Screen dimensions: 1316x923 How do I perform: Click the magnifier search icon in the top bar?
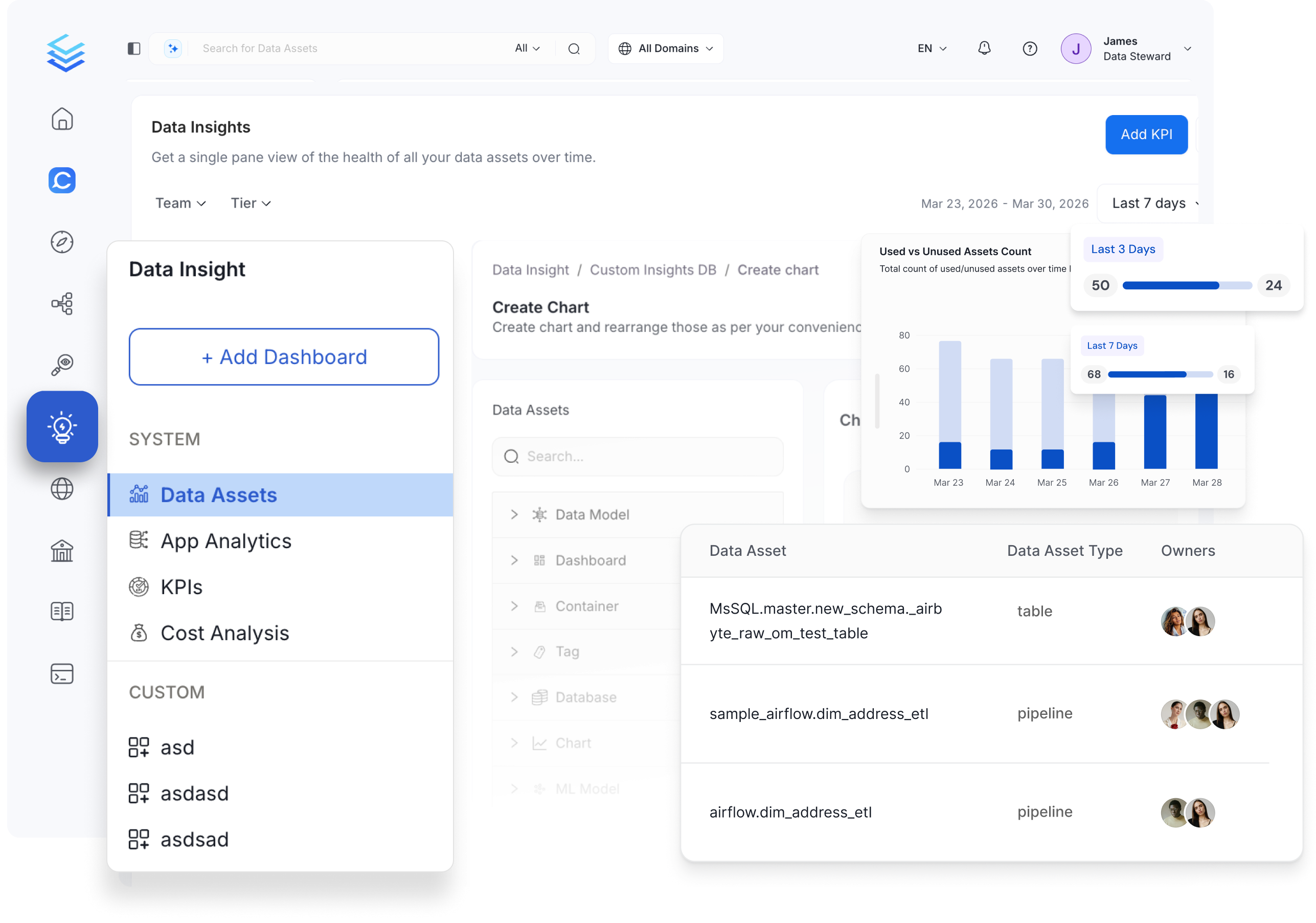(x=574, y=49)
